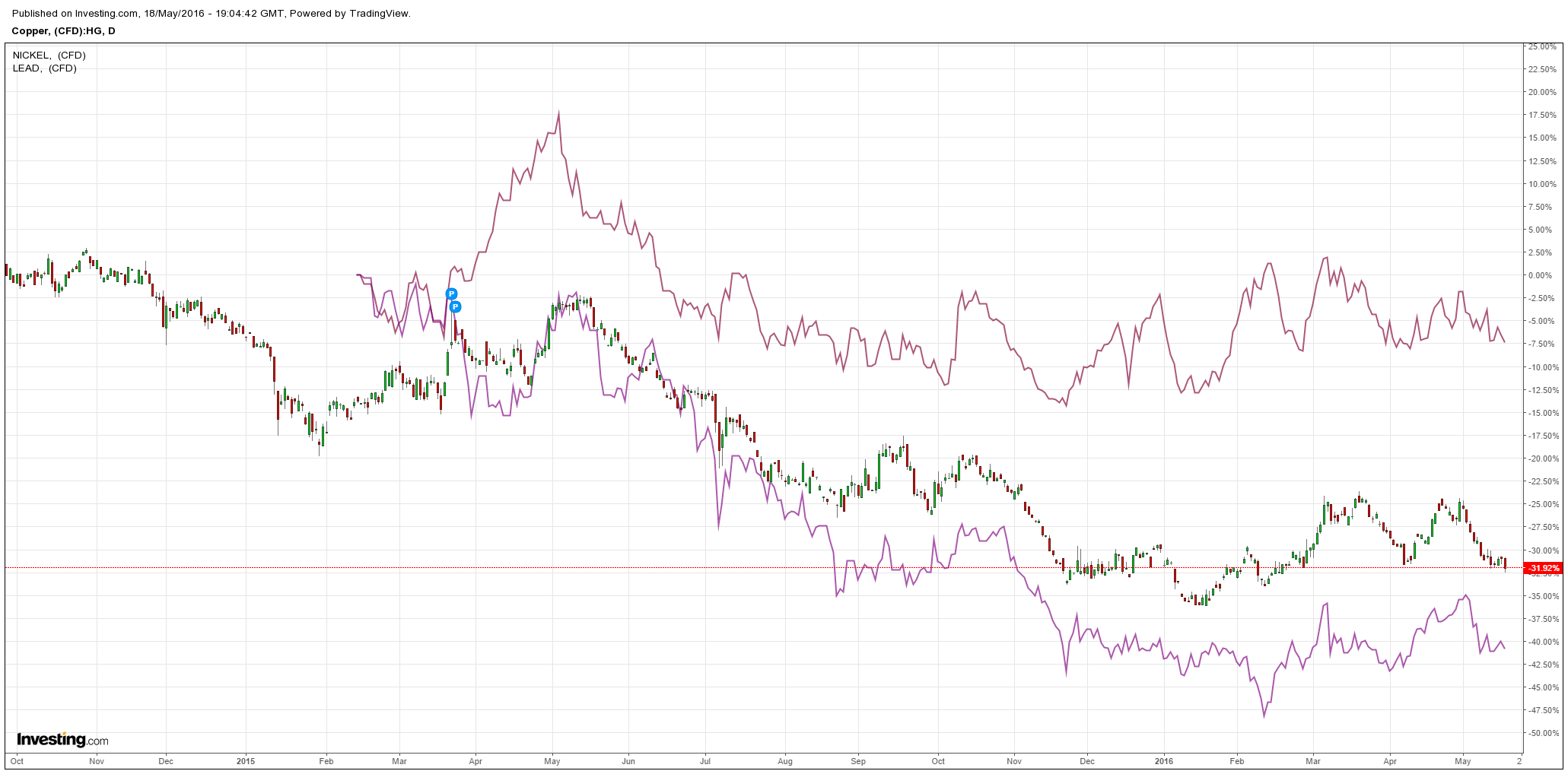This screenshot has height=771, width=1568.
Task: Click the Jul label on time axis
Action: click(x=705, y=761)
